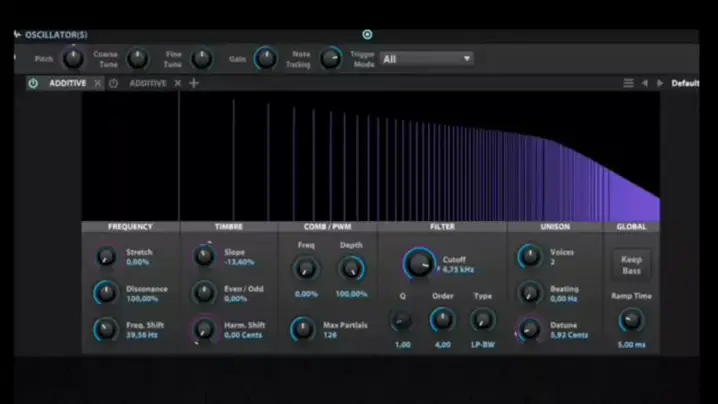Click the Pitch knob

tap(73, 59)
